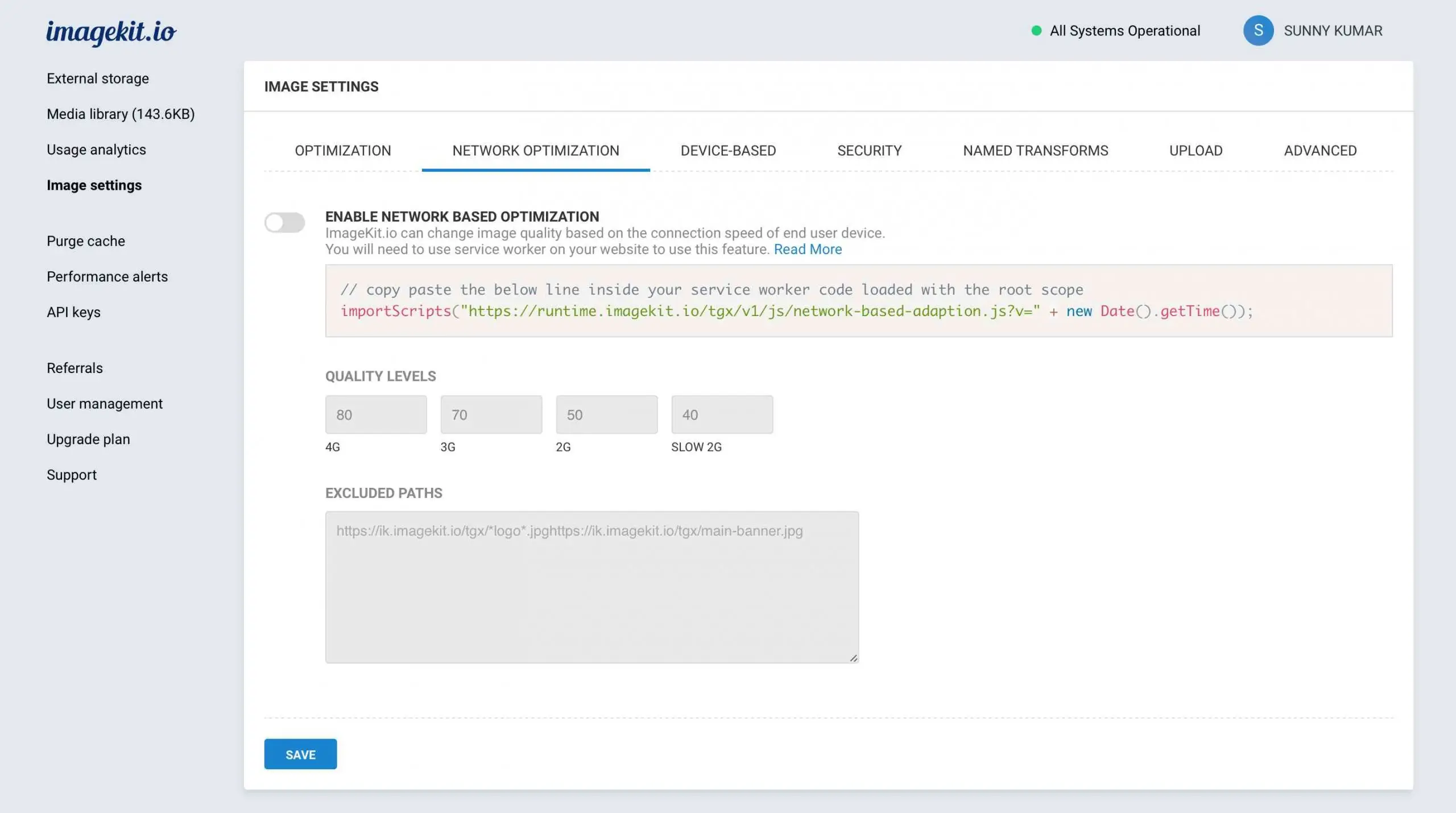Open the Media library from sidebar
Screen dimensions: 1456x813
[x=120, y=114]
